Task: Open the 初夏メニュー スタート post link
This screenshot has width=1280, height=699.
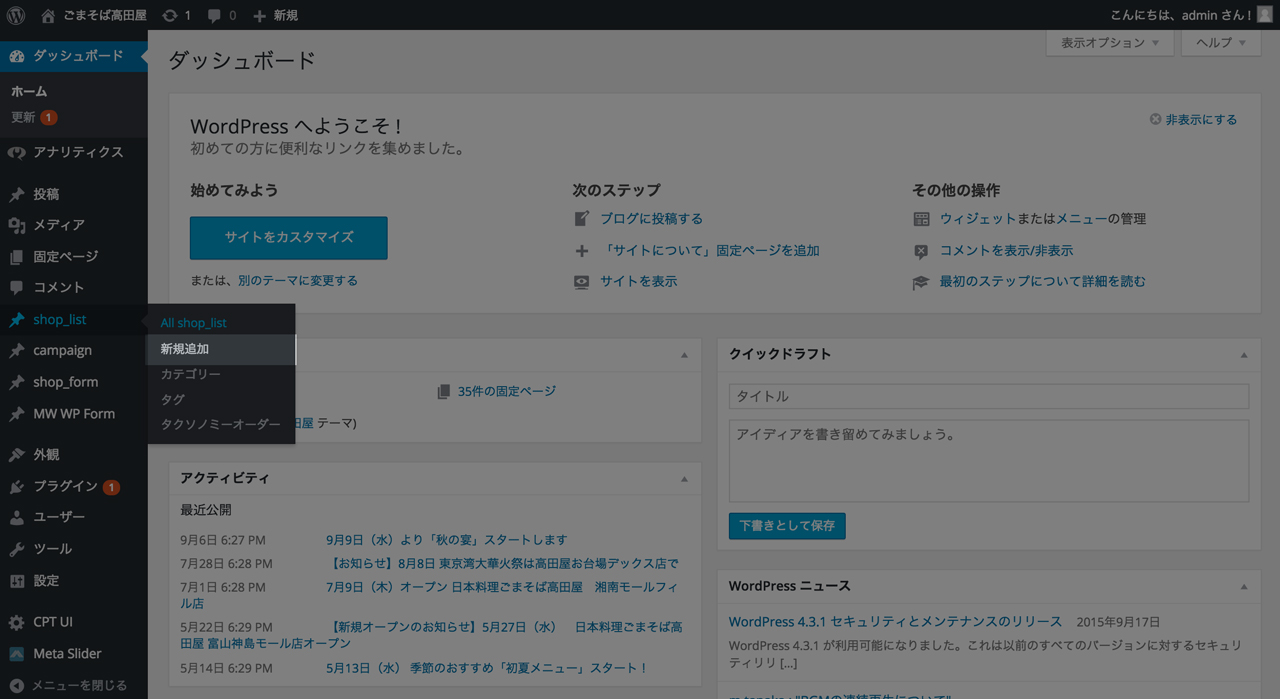Action: click(x=487, y=668)
